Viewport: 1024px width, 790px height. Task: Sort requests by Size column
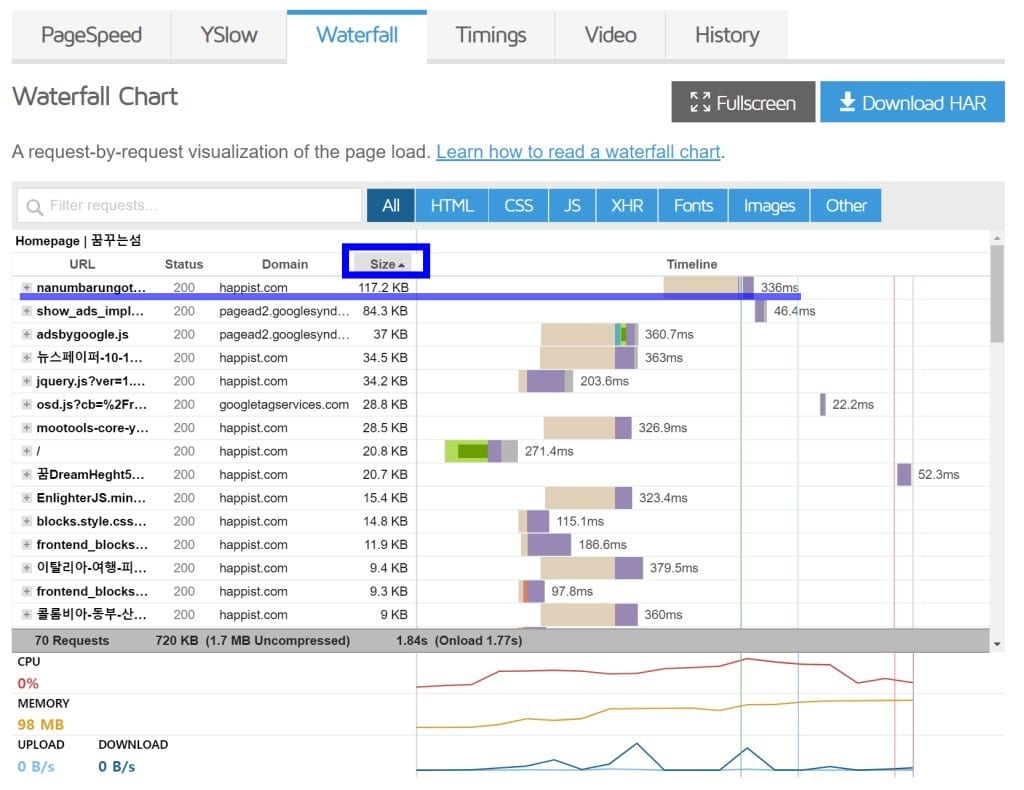pyautogui.click(x=386, y=264)
